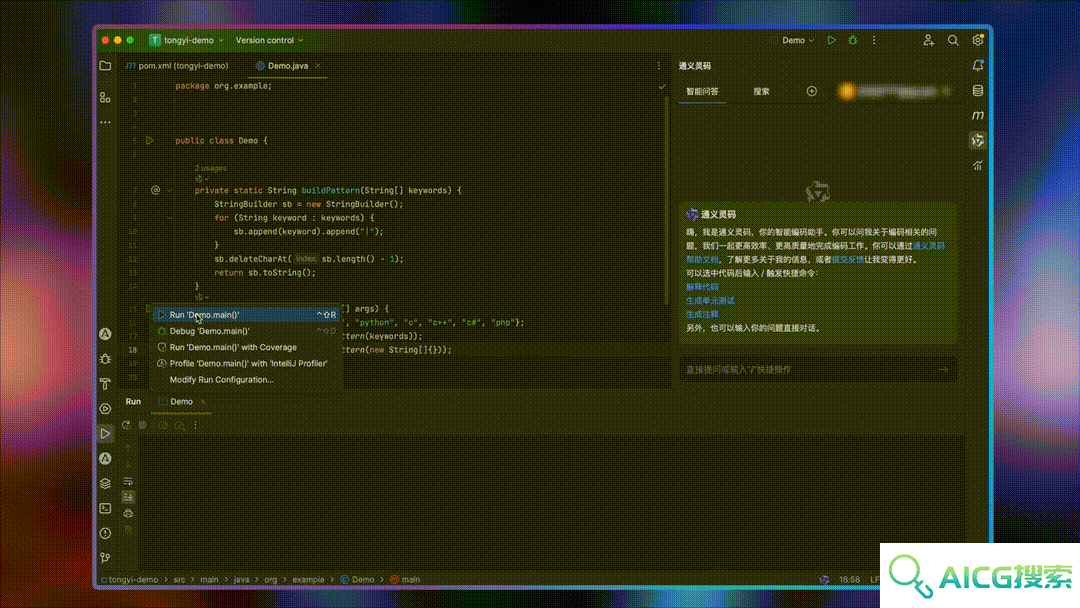
Task: Stop the process in the Run panel toolbar
Action: tap(143, 426)
